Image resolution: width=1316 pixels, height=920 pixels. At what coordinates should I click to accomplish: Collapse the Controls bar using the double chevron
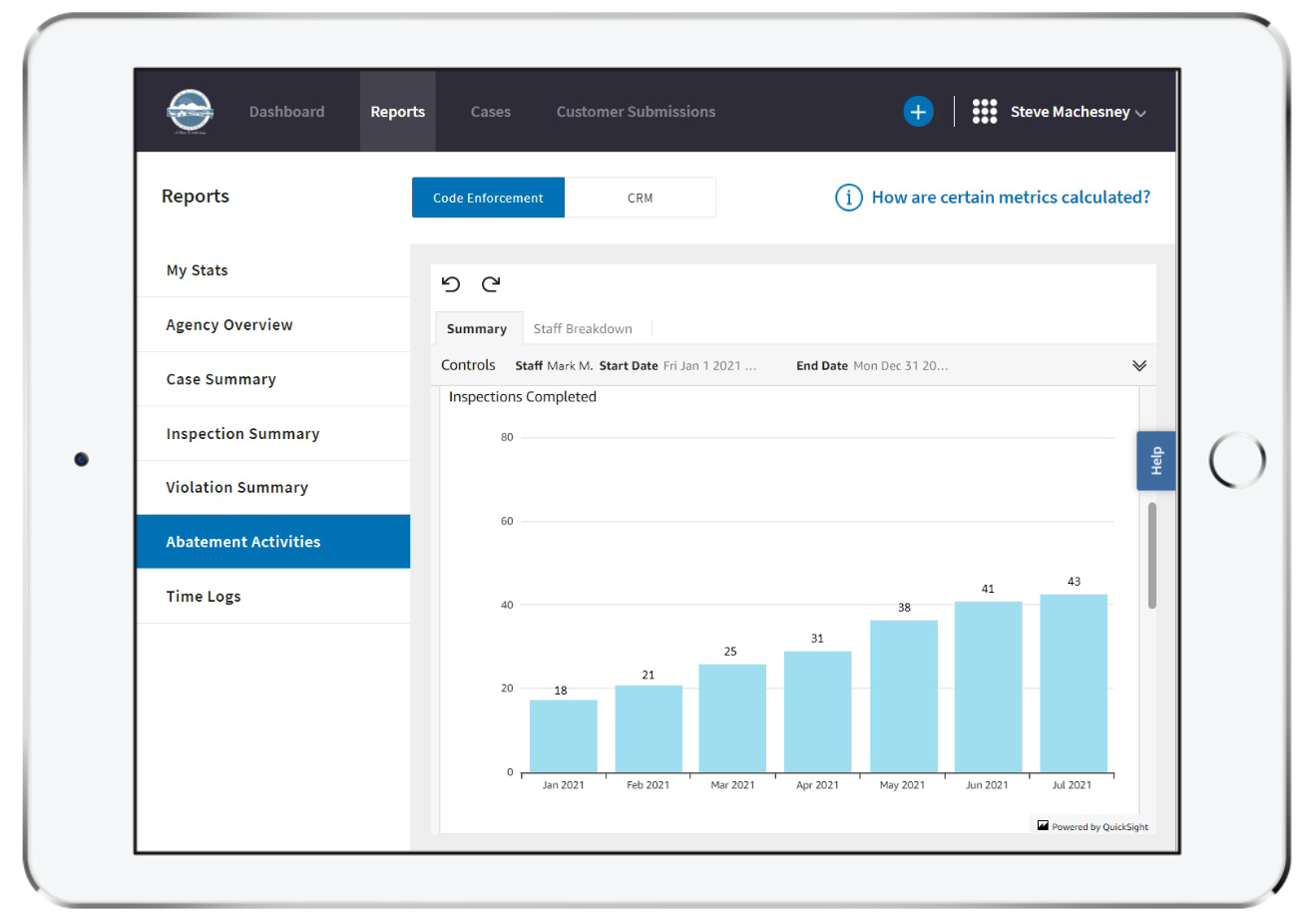tap(1138, 365)
